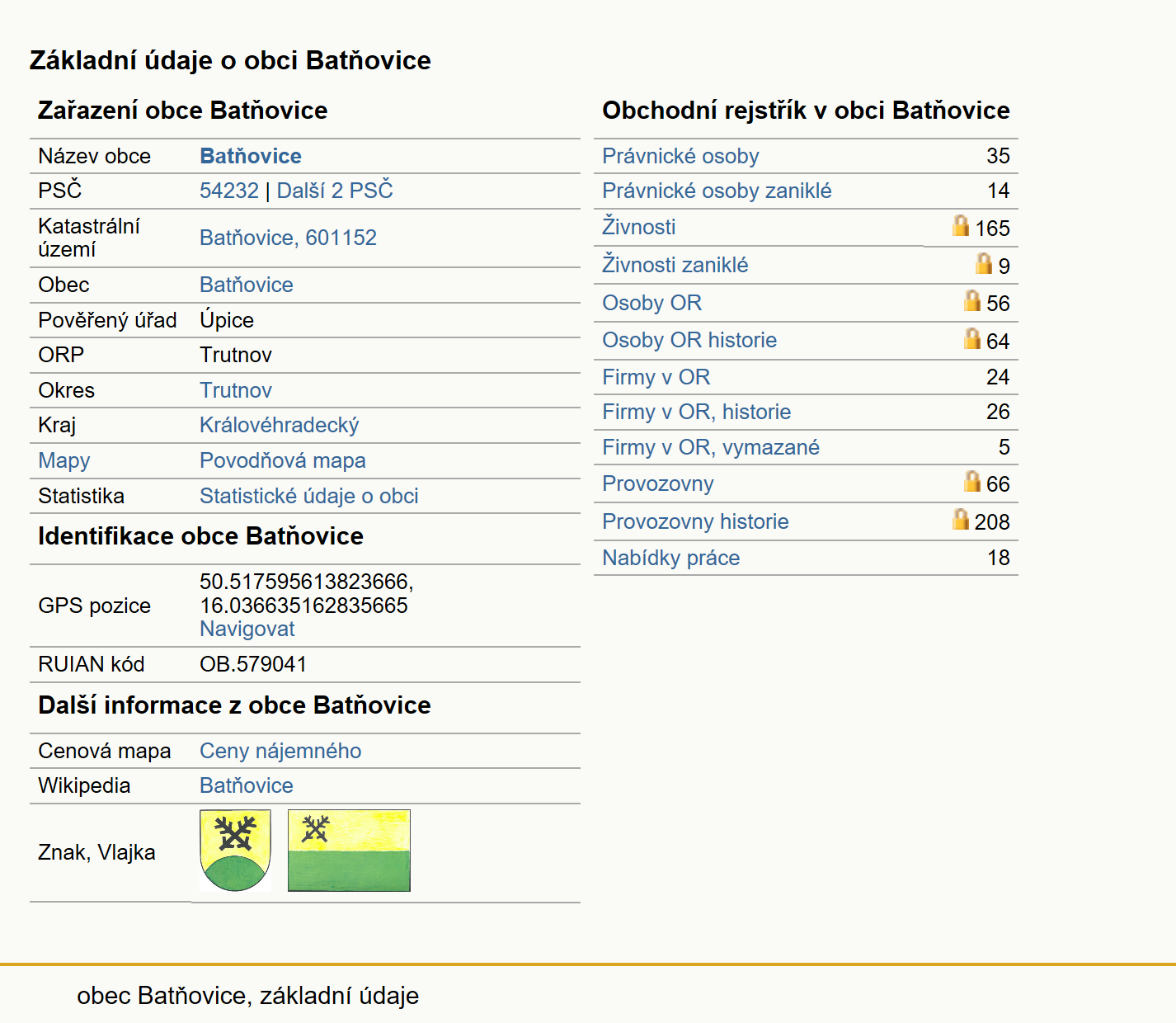Open the Batňovice coat of arms image
Image resolution: width=1176 pixels, height=1023 pixels.
click(x=235, y=851)
